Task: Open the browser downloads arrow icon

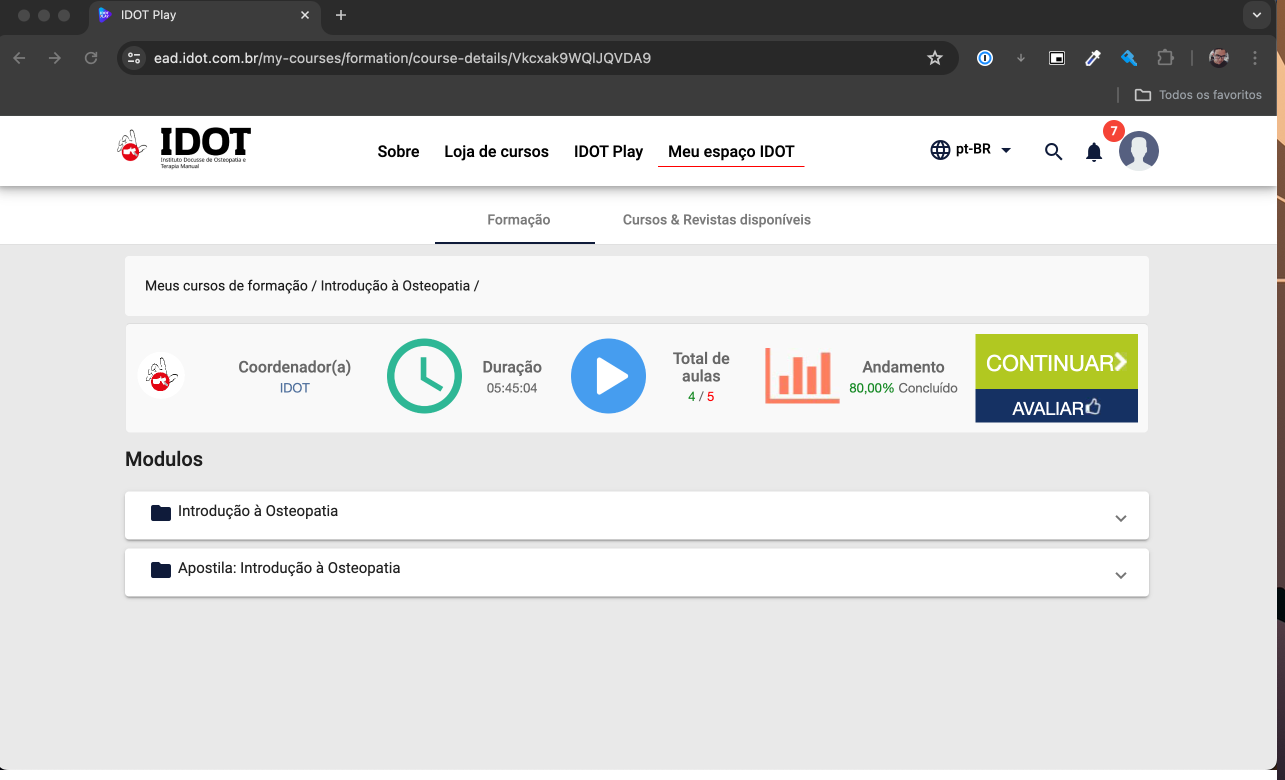Action: 1021,58
